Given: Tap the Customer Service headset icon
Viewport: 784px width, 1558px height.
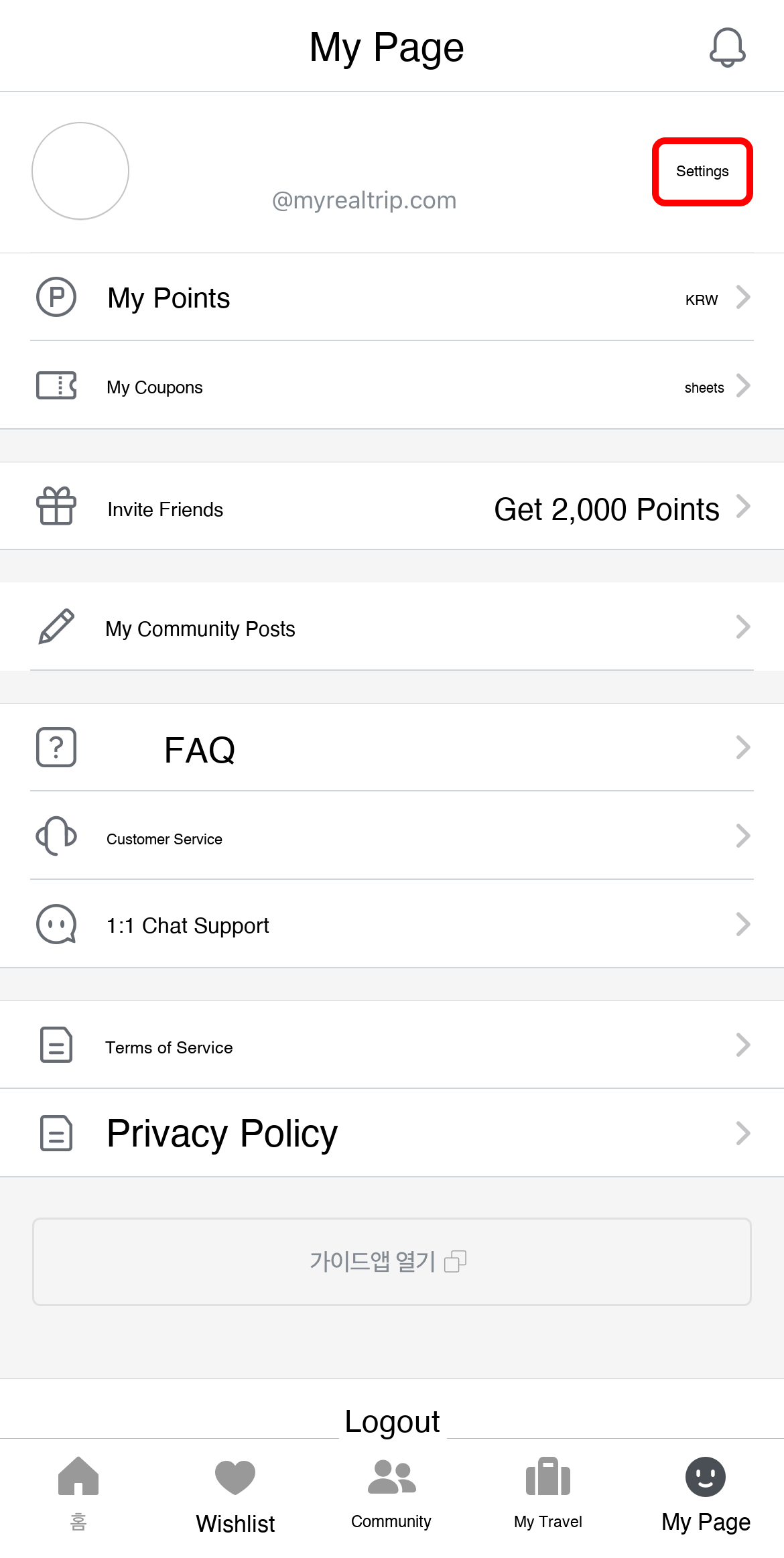Looking at the screenshot, I should point(56,836).
